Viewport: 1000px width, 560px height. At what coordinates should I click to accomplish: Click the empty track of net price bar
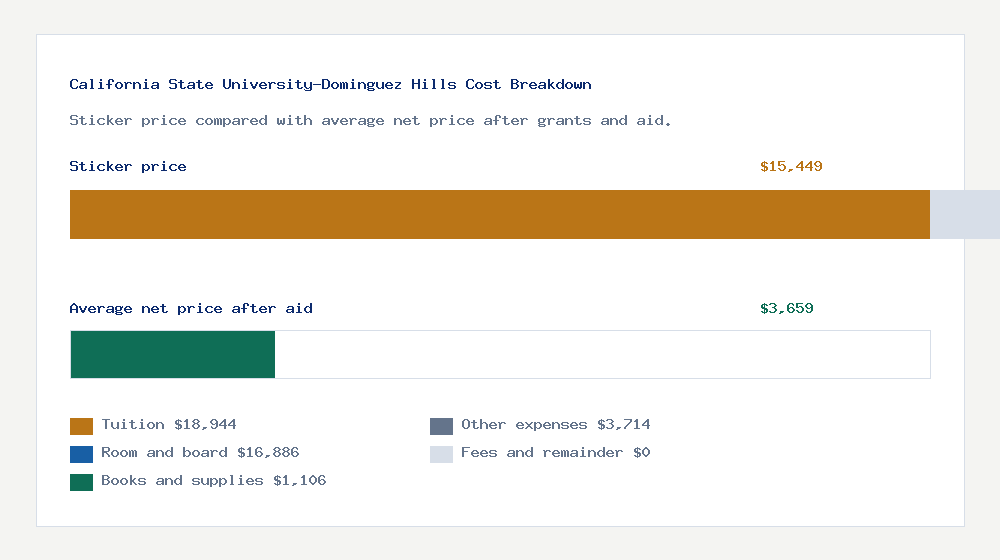tap(603, 355)
